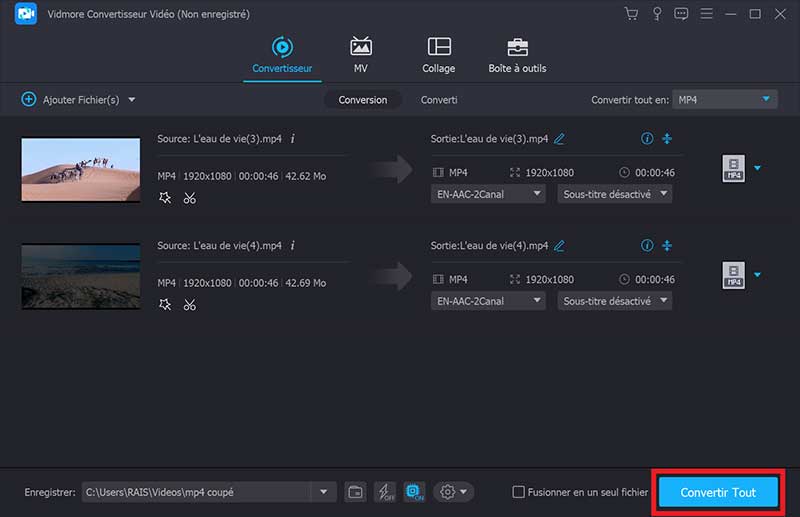Show media info for output L'eau de vie(4).mp4
This screenshot has width=800, height=517.
coord(646,245)
